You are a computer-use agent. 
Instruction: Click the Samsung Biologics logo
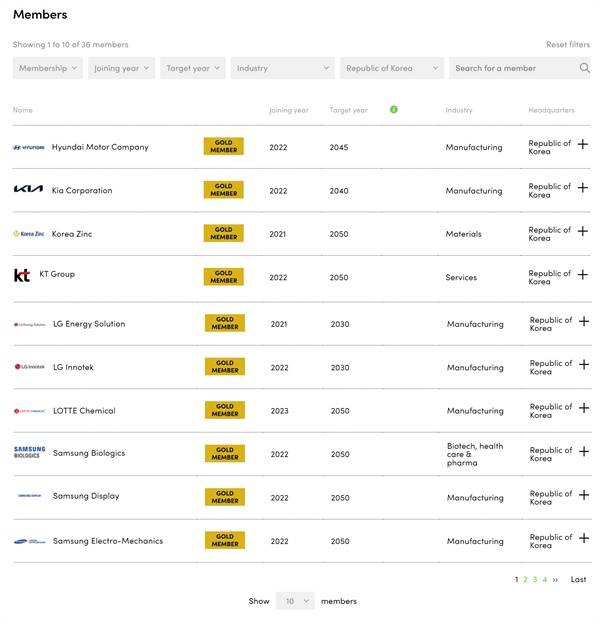28,453
